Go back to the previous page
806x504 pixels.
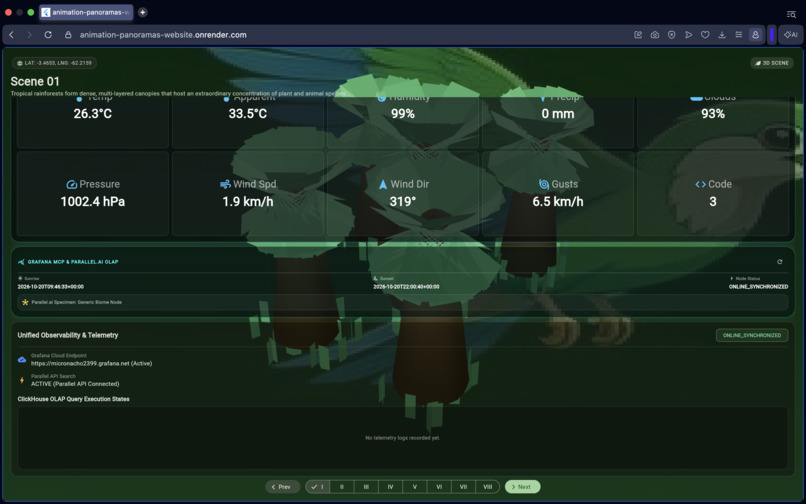pos(11,35)
